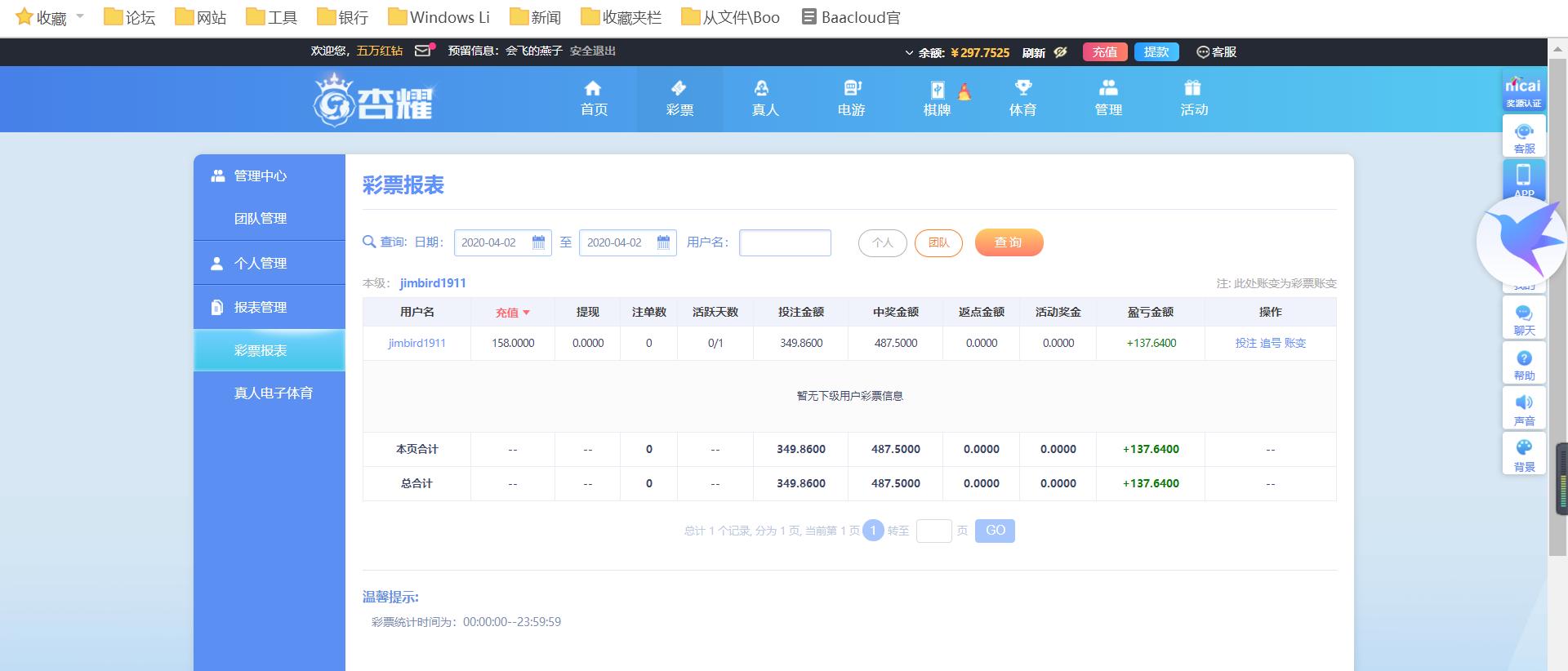Image resolution: width=1568 pixels, height=671 pixels.
Task: Click the red 充值 recharge button
Action: point(1104,52)
